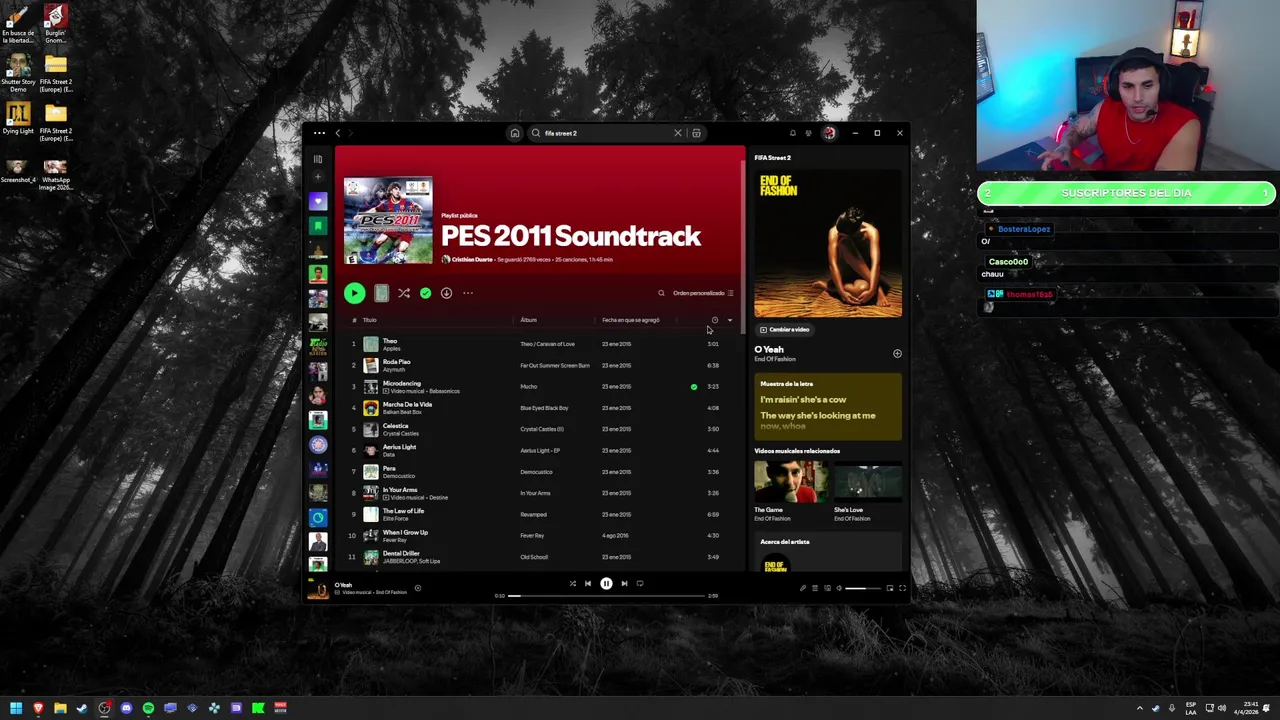The height and width of the screenshot is (720, 1280).
Task: Click the playlist preview thumbnail next to play
Action: click(x=381, y=293)
